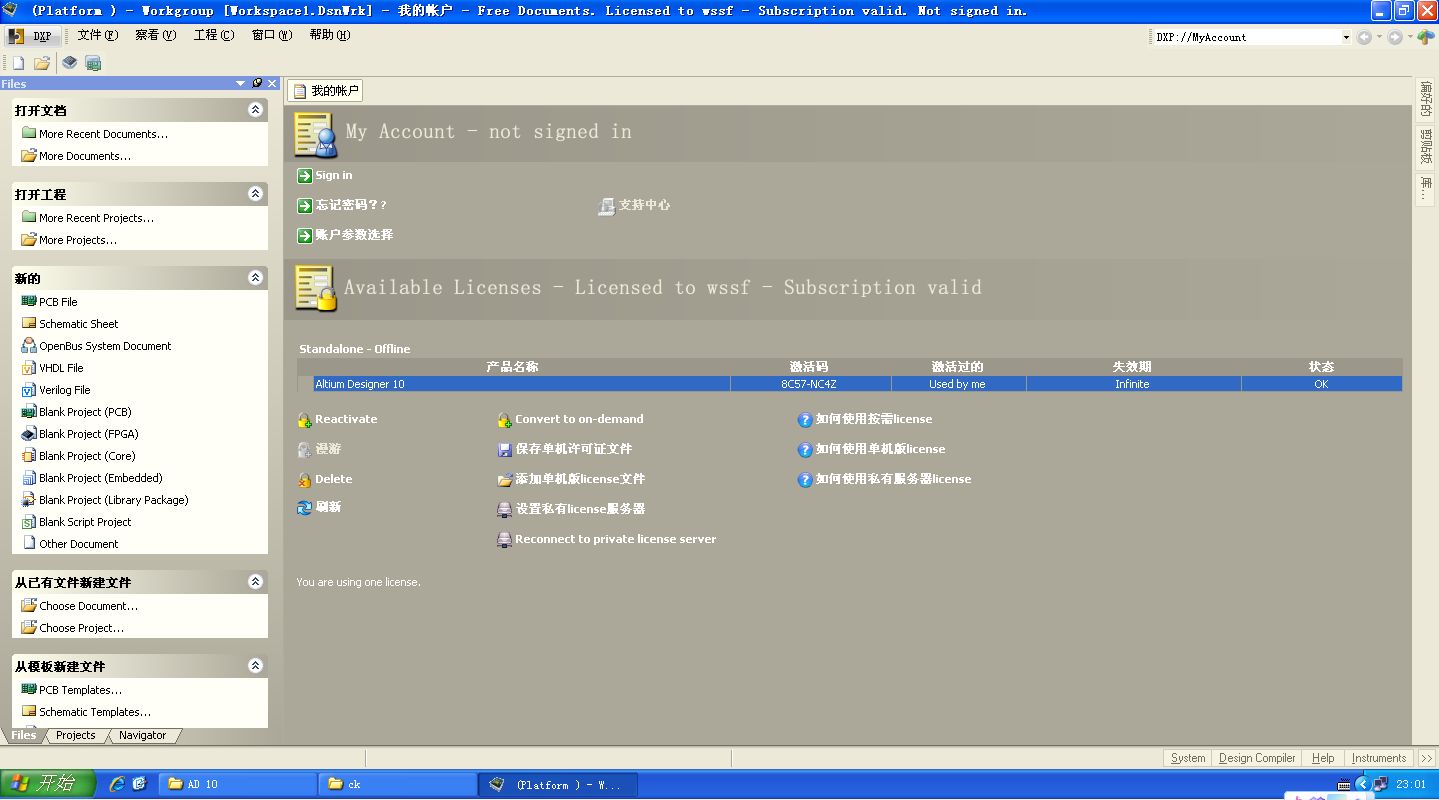The width and height of the screenshot is (1439, 800).
Task: Click the navigate back arrow icon
Action: (x=1364, y=37)
